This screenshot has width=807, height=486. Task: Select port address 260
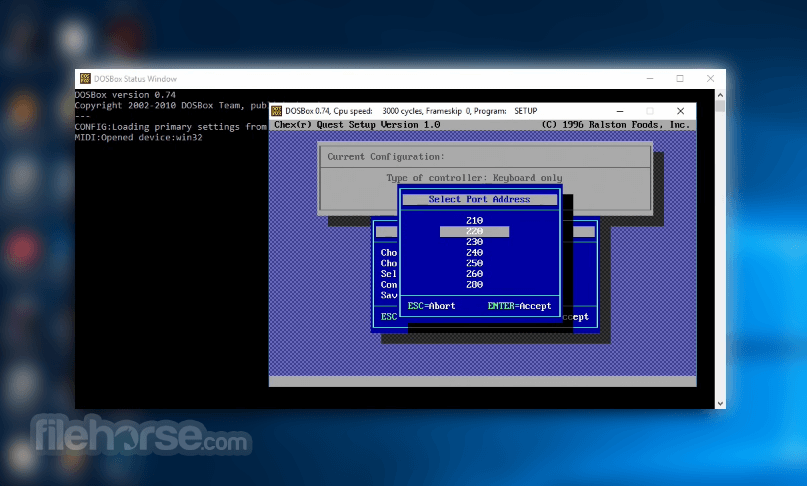tap(474, 274)
